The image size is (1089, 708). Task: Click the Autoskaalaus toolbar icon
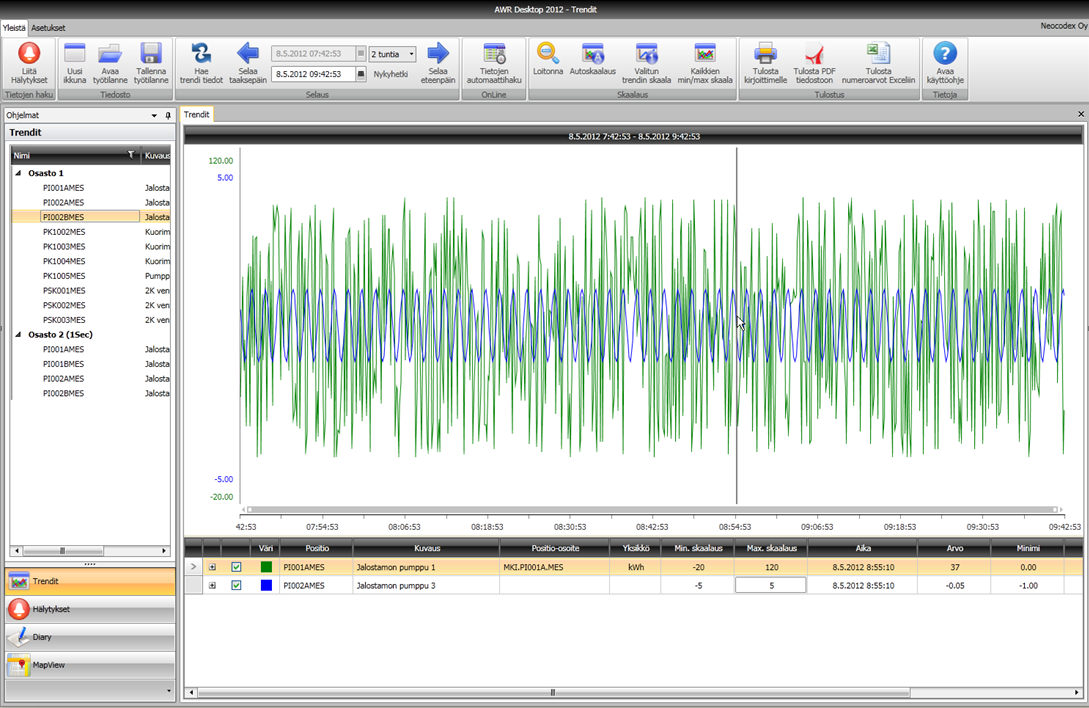point(593,54)
